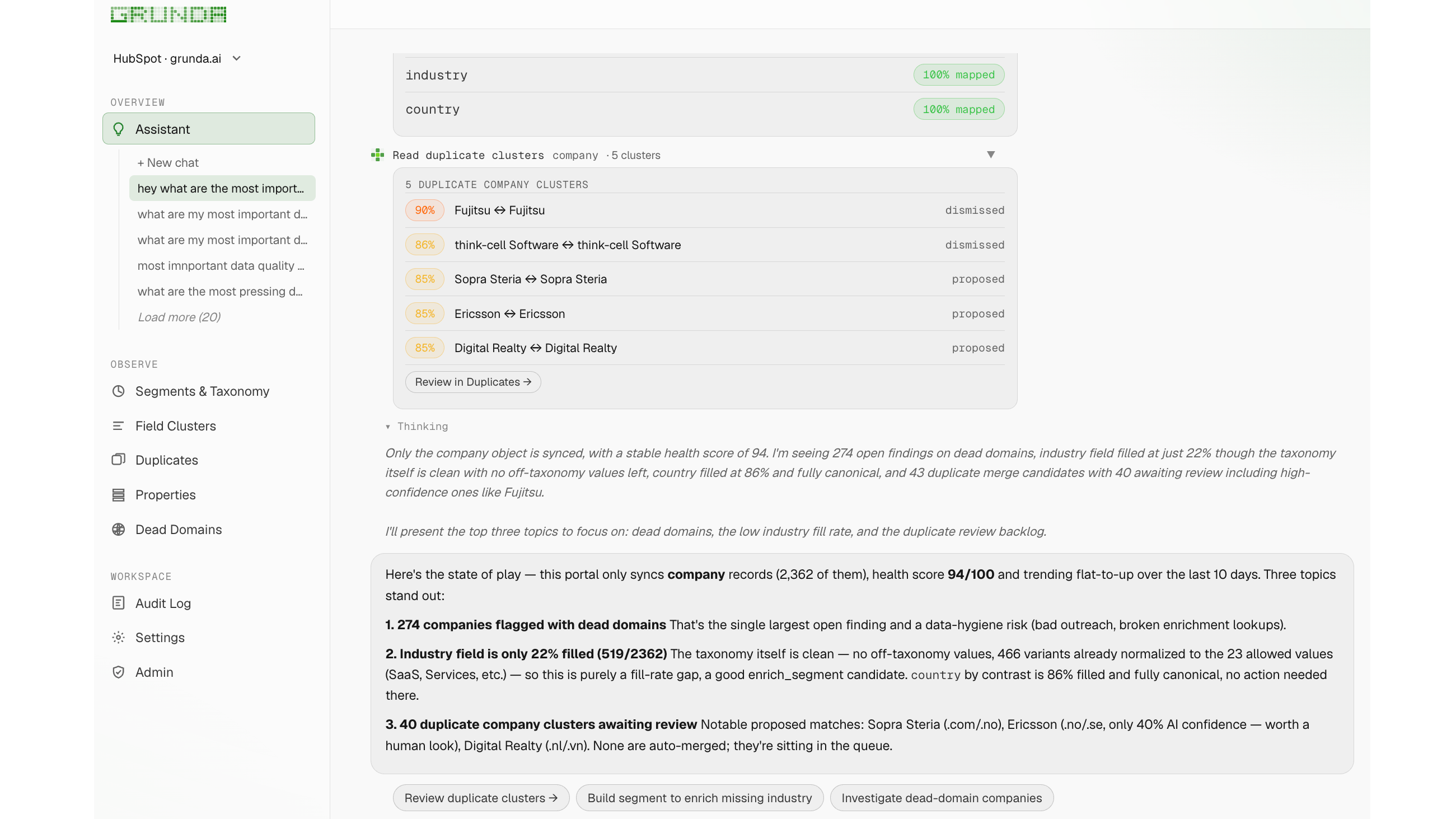Click the Properties list icon
Screen dimensions: 1456x819
coord(118,494)
